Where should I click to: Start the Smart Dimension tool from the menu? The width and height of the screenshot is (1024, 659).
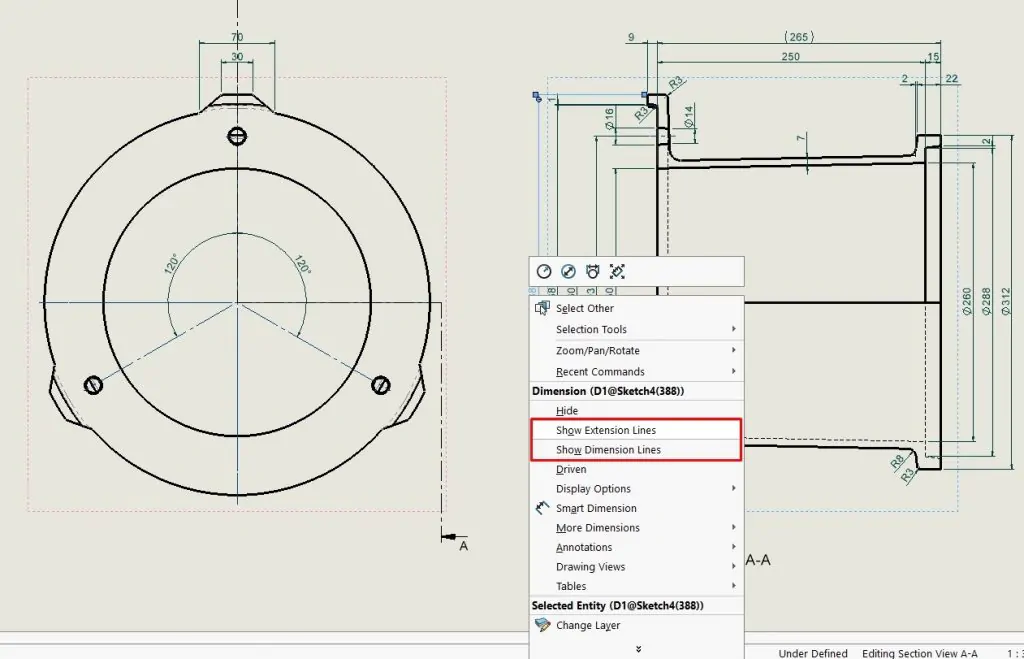click(636, 508)
